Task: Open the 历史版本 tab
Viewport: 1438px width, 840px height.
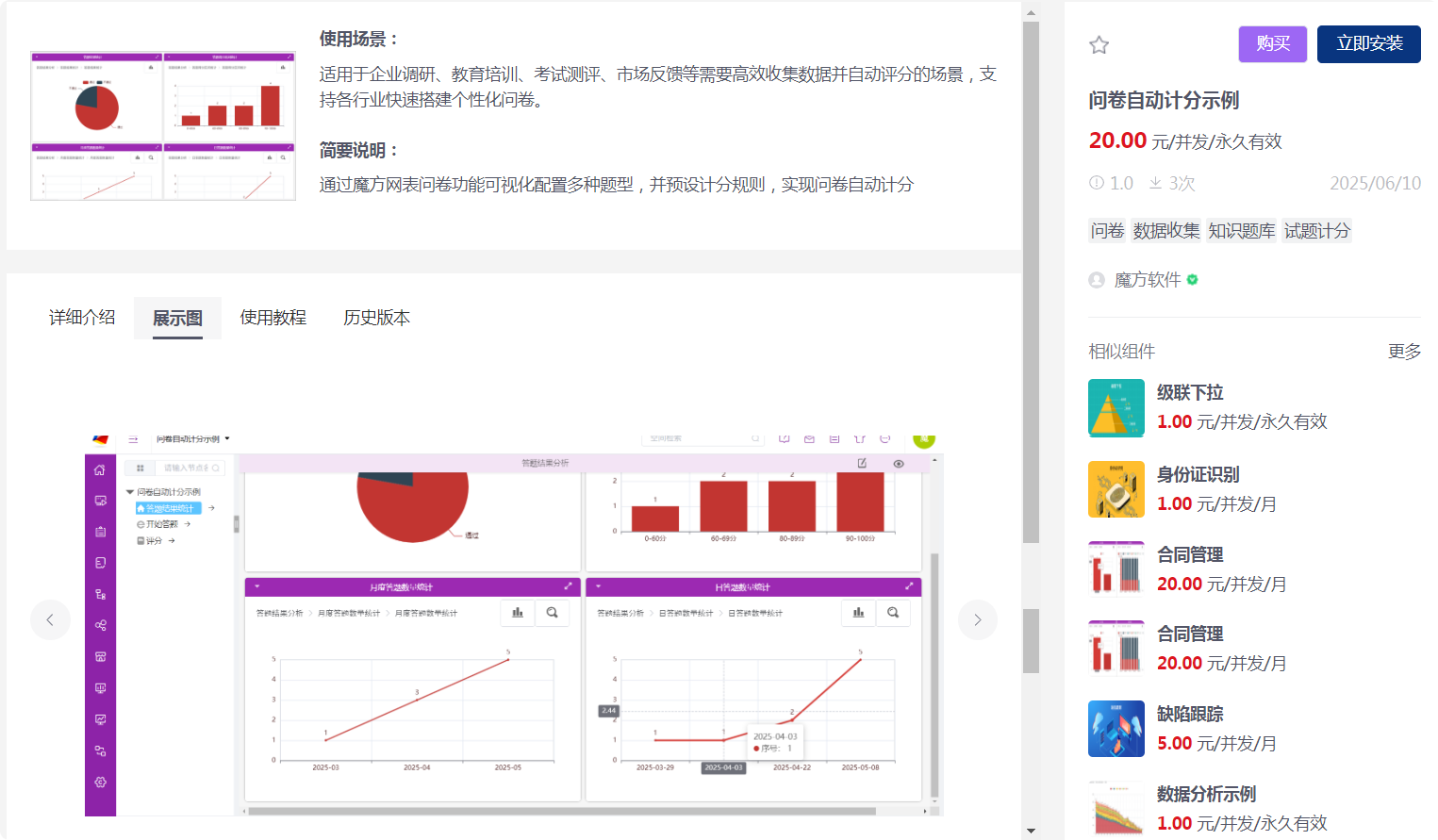Action: point(376,318)
